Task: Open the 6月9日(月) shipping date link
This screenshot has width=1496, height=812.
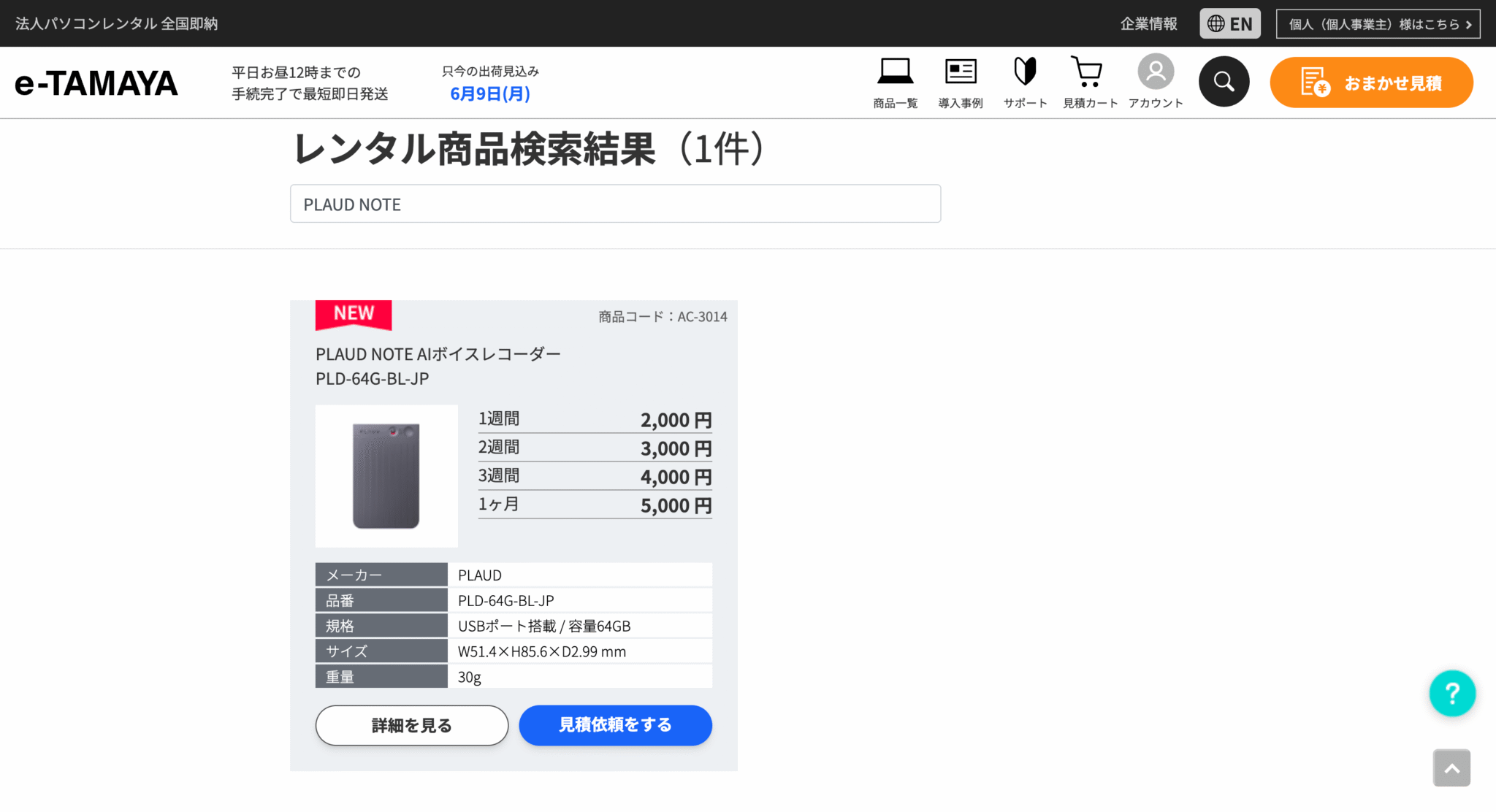Action: [x=489, y=93]
